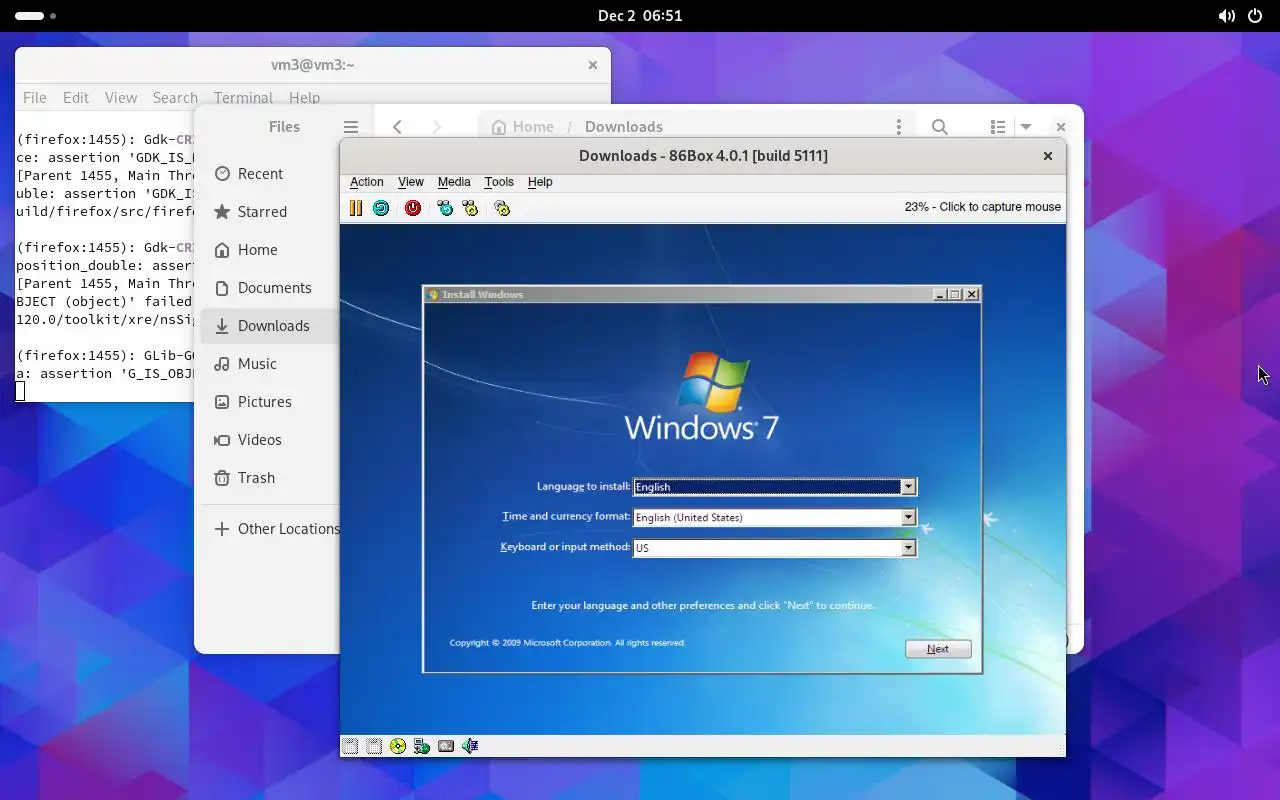Image resolution: width=1280 pixels, height=800 pixels.
Task: Go forward in the Files window
Action: tap(436, 127)
